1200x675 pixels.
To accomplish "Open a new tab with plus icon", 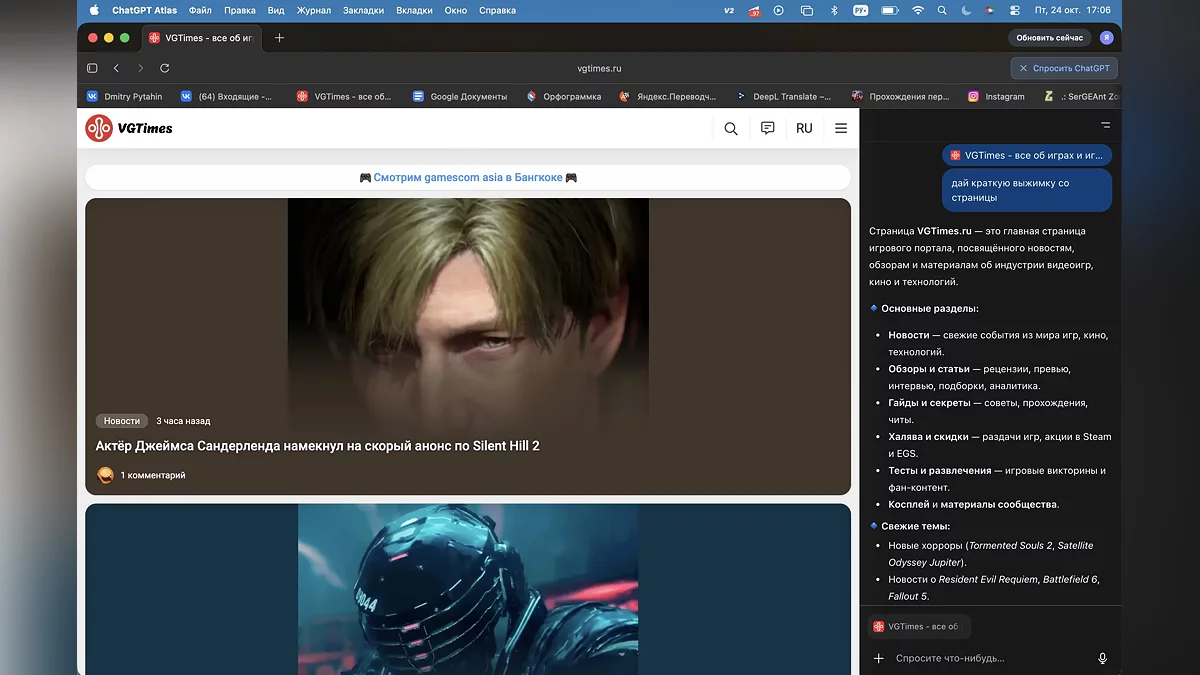I will [x=279, y=38].
